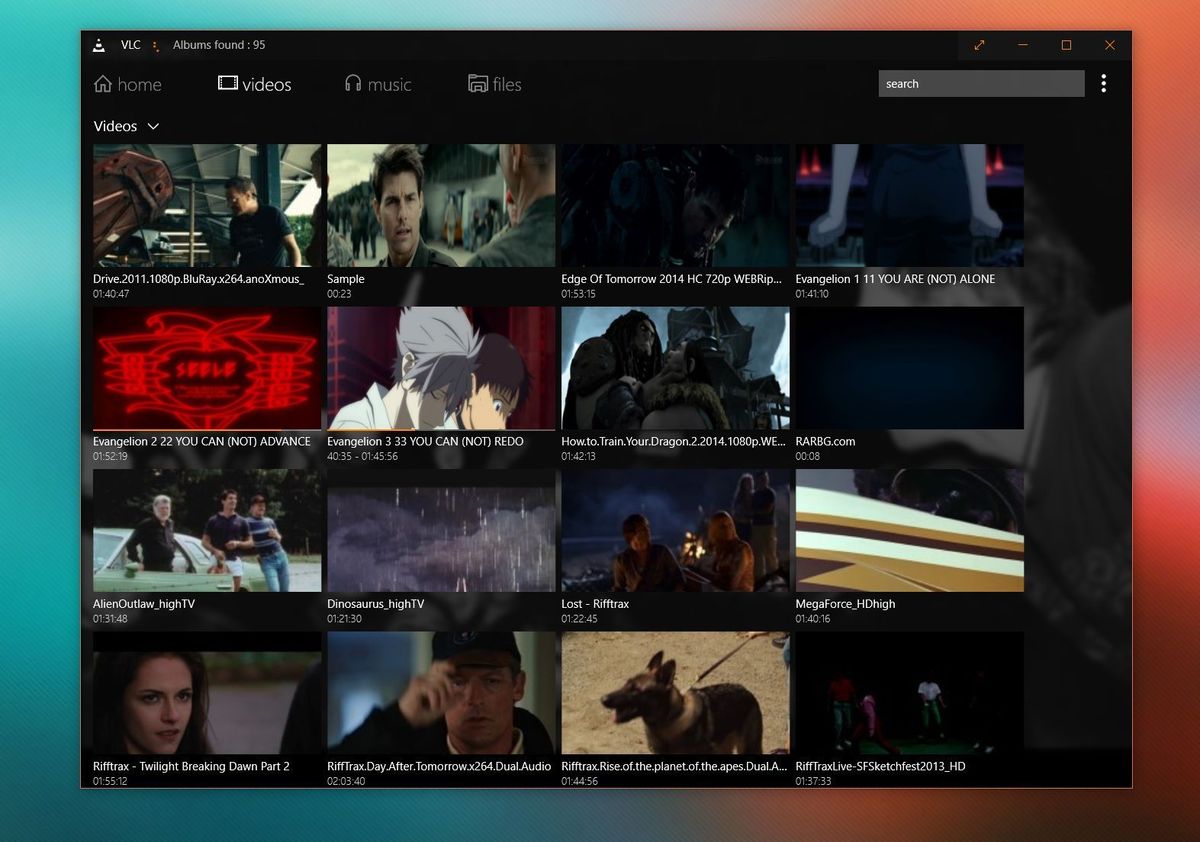This screenshot has width=1200, height=842.
Task: Select the home icon
Action: click(x=103, y=84)
